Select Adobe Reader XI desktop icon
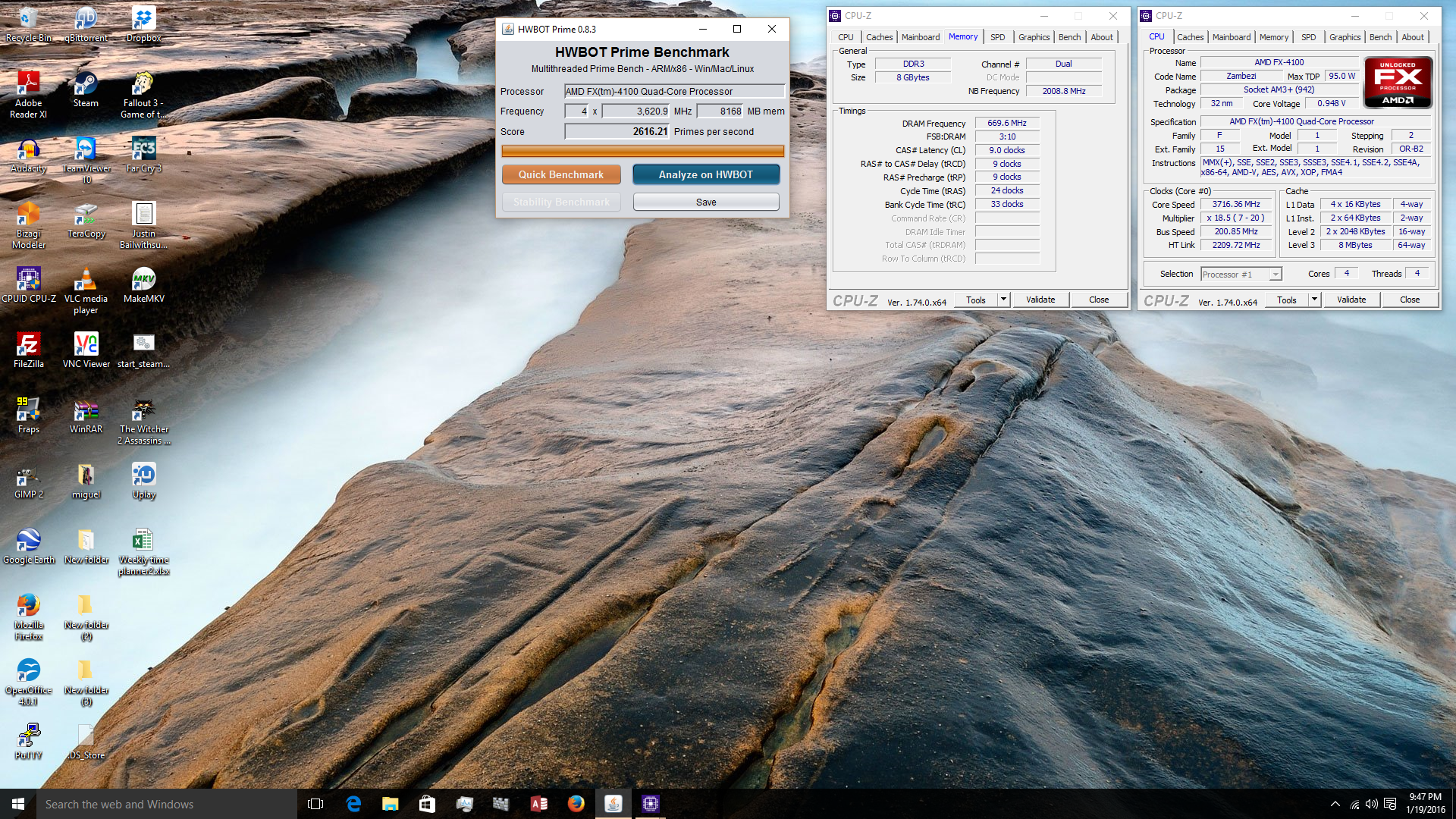The height and width of the screenshot is (819, 1456). pos(29,94)
